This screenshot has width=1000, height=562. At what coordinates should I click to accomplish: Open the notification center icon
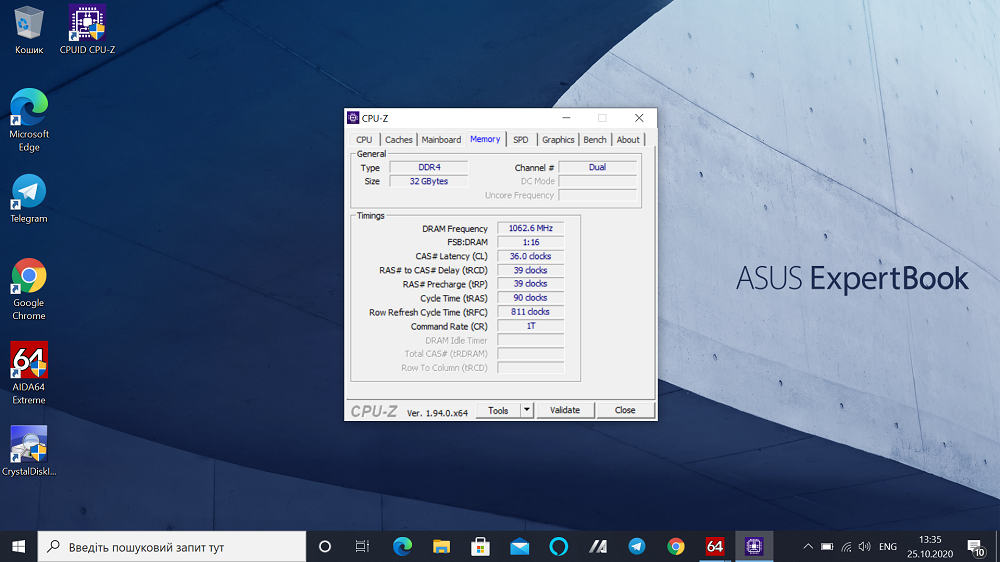click(x=975, y=547)
